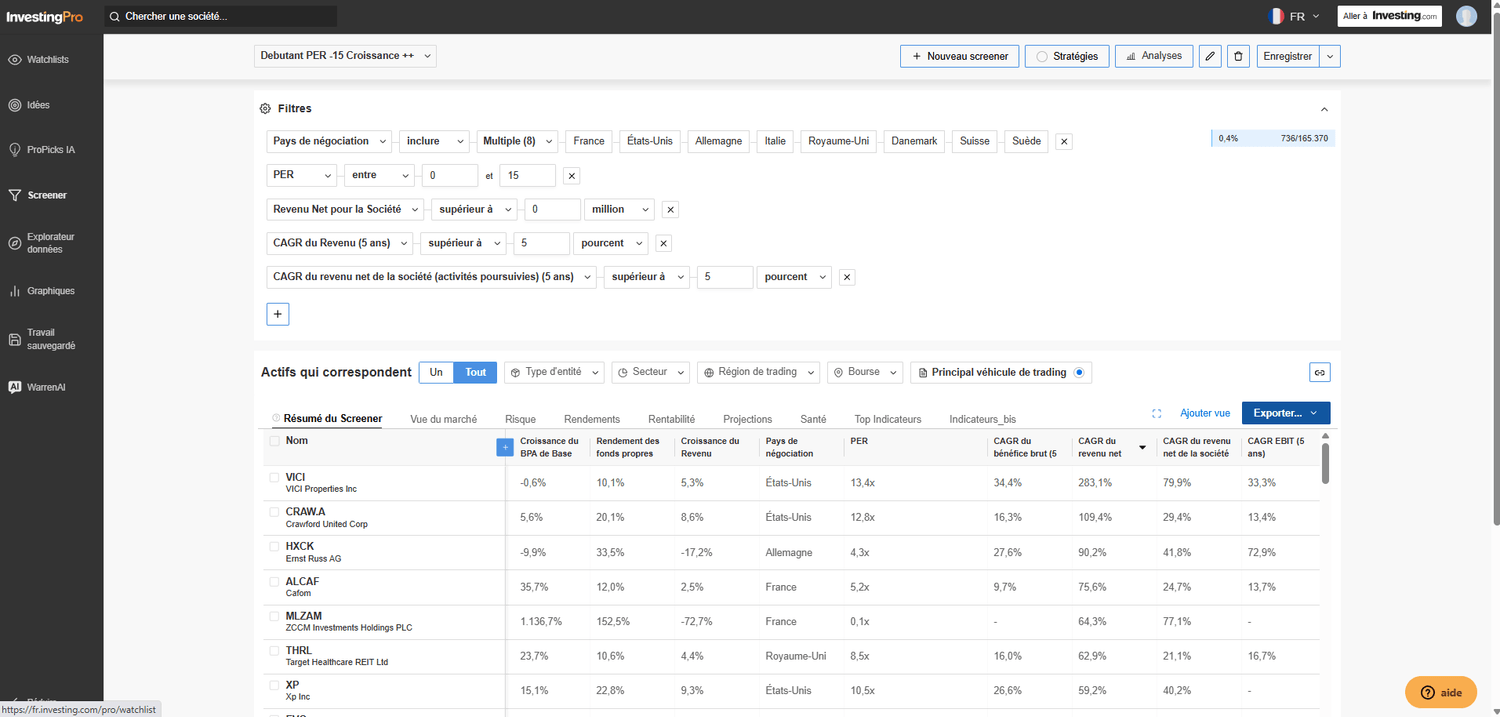1500x717 pixels.
Task: Check the THRL row checkbox
Action: pos(275,651)
